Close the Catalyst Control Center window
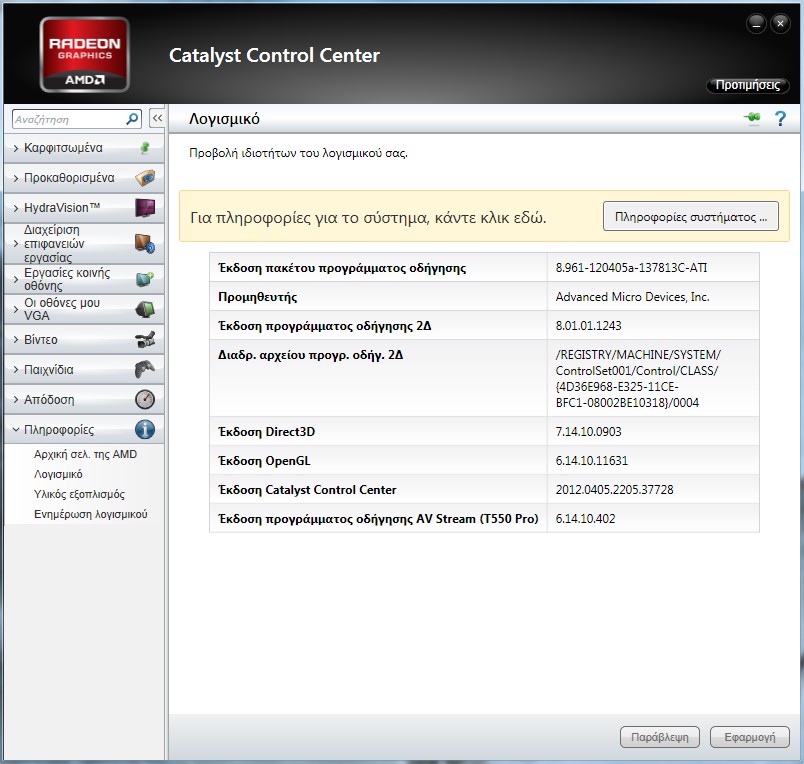Image resolution: width=804 pixels, height=764 pixels. pyautogui.click(x=780, y=24)
